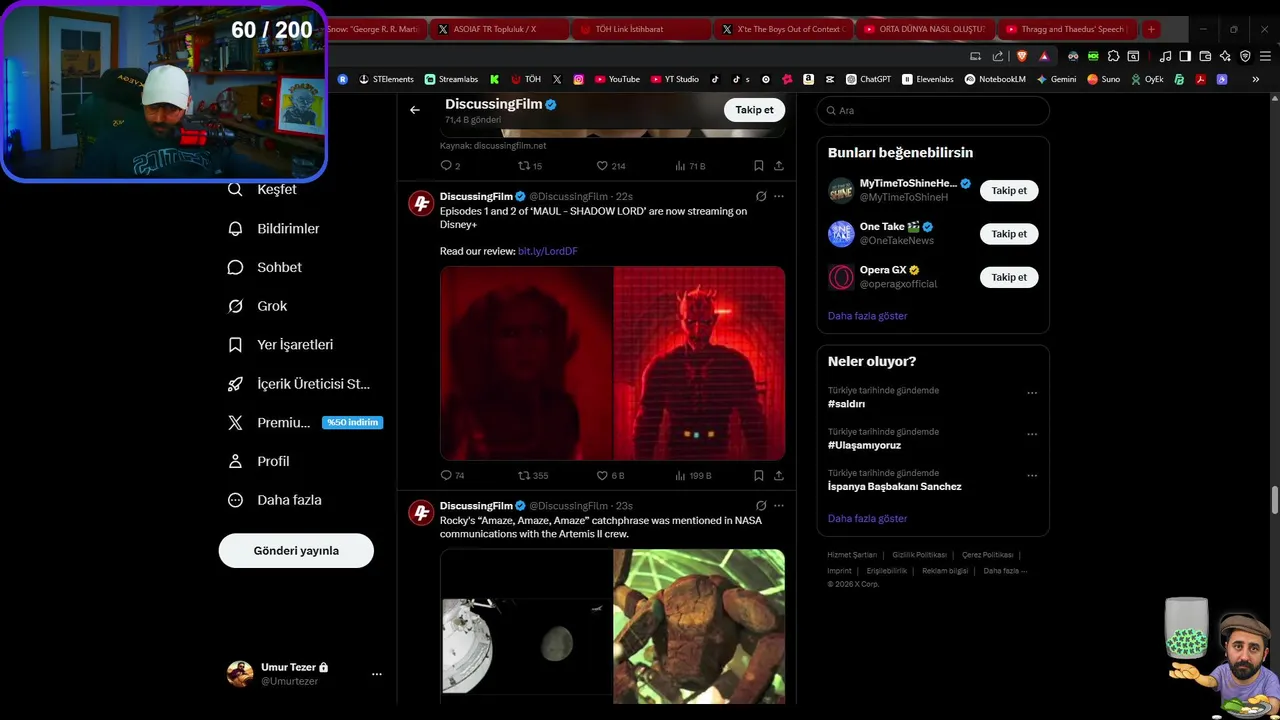Open the Umur Tezer account switcher menu
The image size is (1280, 720).
point(305,674)
